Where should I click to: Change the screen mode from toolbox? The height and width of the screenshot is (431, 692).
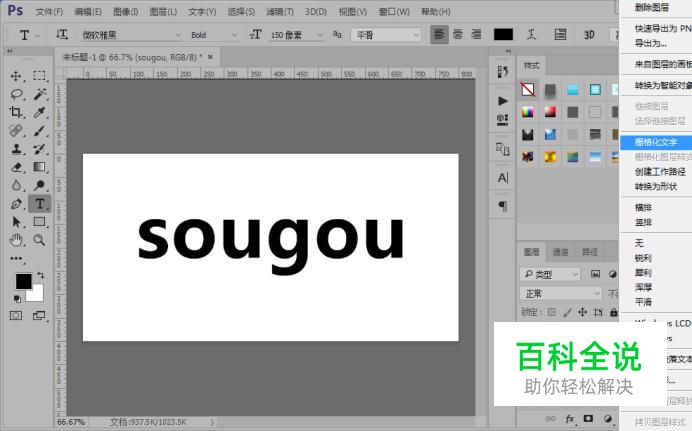pyautogui.click(x=39, y=315)
